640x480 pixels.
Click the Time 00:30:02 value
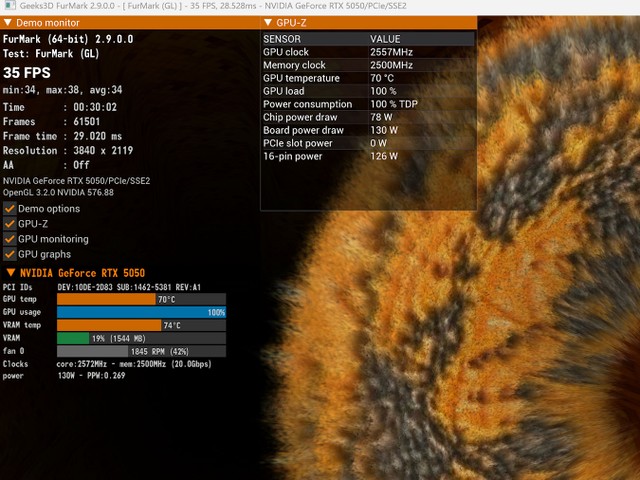(x=95, y=107)
